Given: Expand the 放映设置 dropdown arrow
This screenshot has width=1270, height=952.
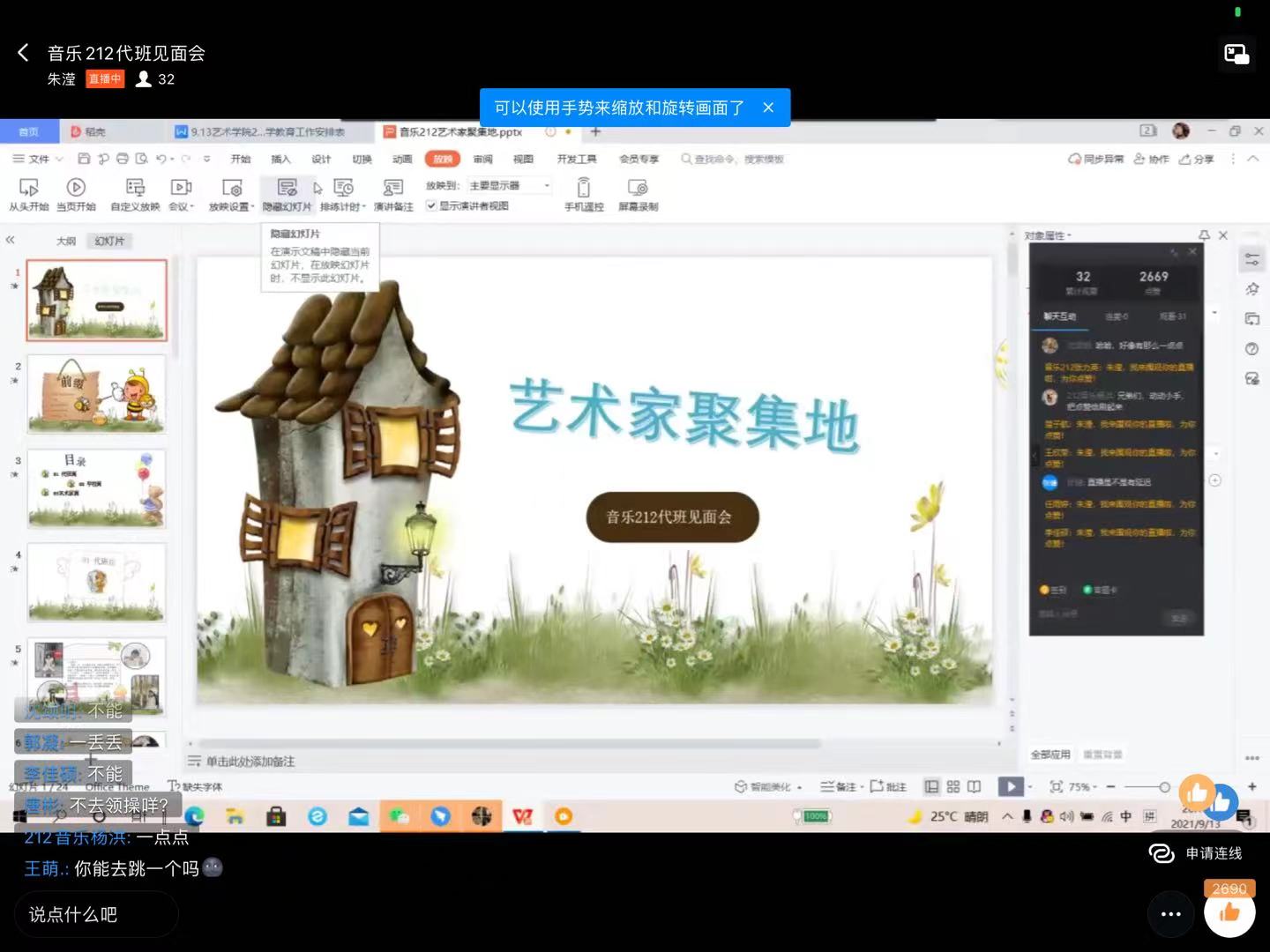Looking at the screenshot, I should pyautogui.click(x=252, y=207).
